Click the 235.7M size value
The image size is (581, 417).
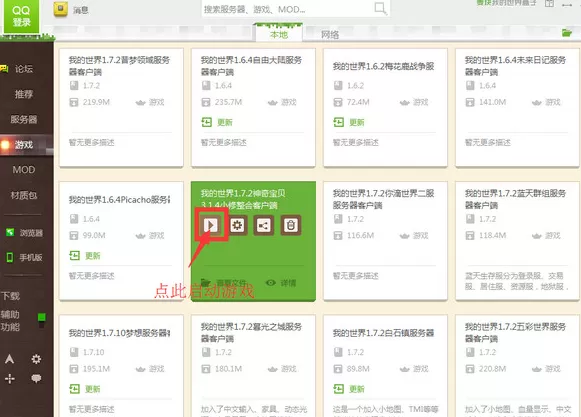[x=228, y=102]
